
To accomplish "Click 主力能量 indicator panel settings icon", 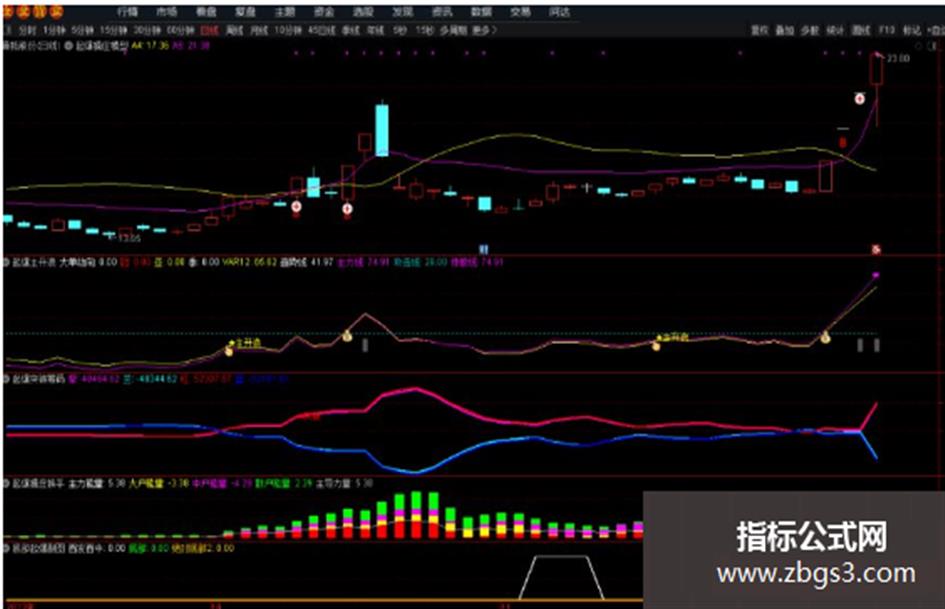I will pos(7,484).
